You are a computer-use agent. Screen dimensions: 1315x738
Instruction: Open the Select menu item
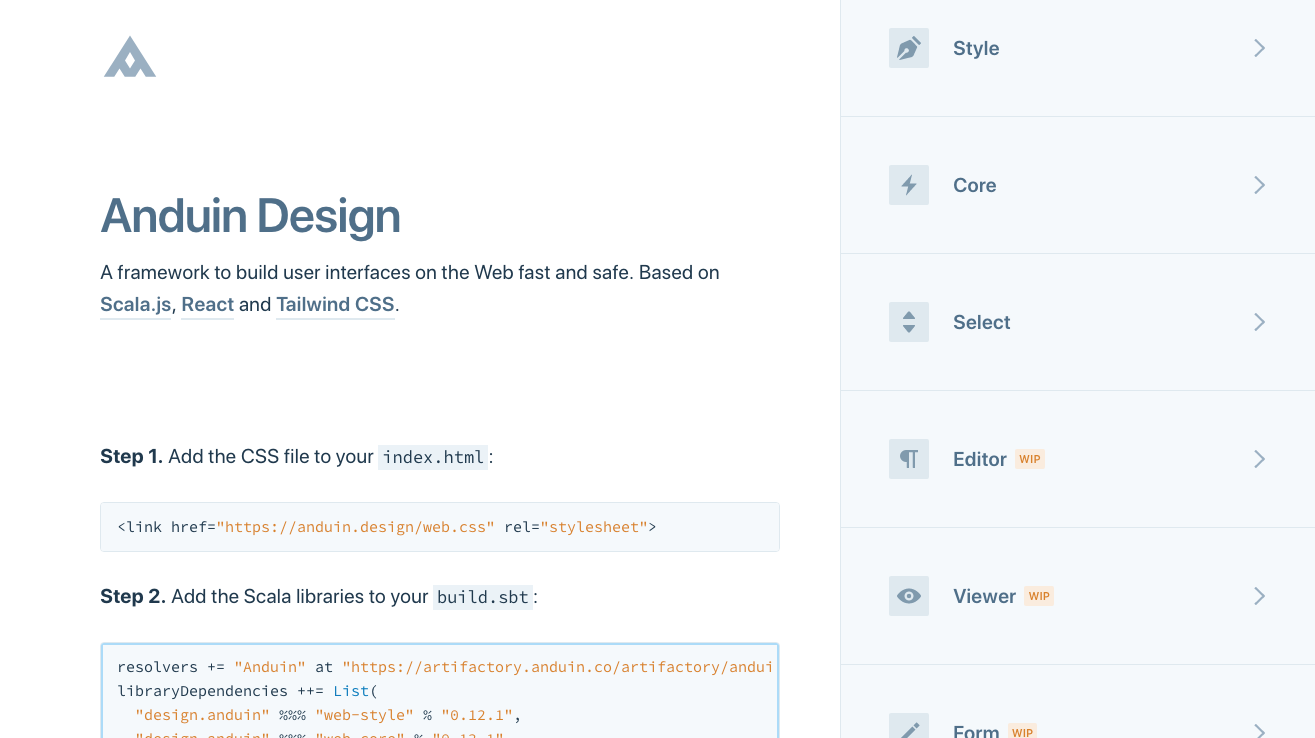click(x=1078, y=322)
